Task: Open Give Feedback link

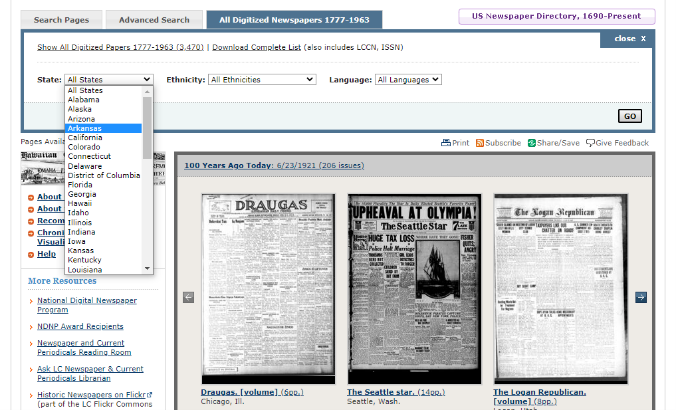Action: tap(622, 143)
